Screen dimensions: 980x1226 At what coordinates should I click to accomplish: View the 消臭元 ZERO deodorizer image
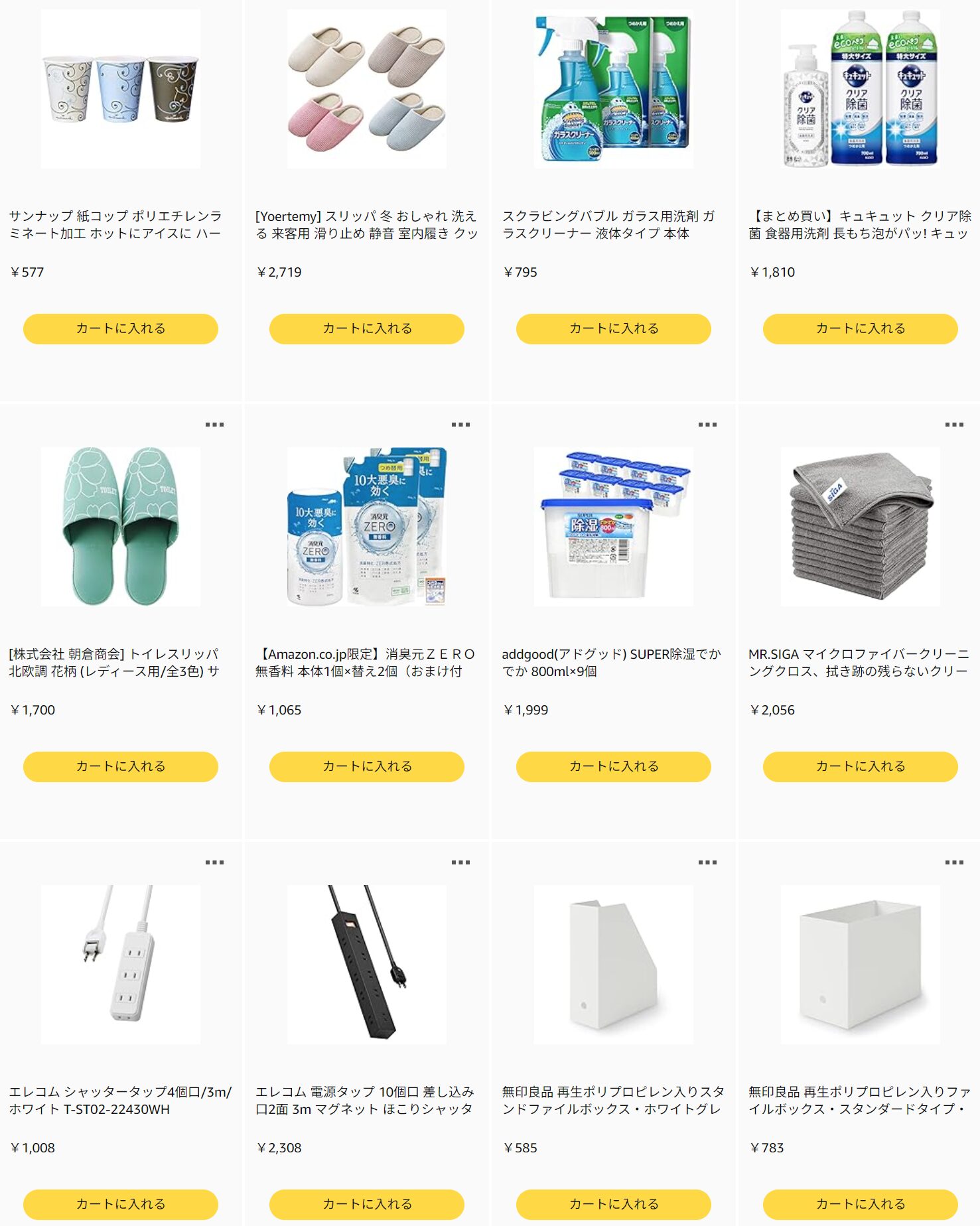[367, 526]
